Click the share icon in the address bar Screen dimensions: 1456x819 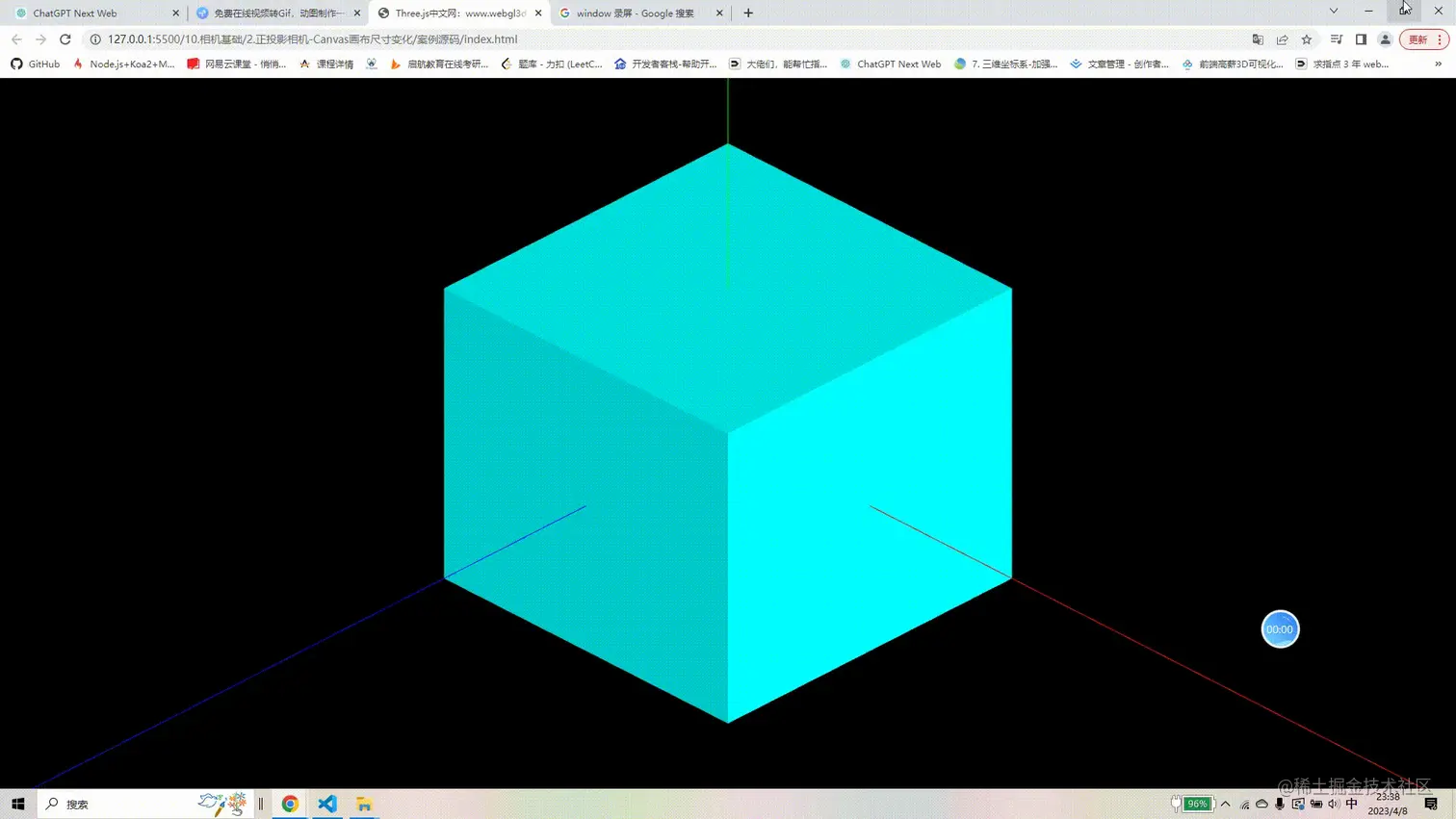pos(1282,39)
